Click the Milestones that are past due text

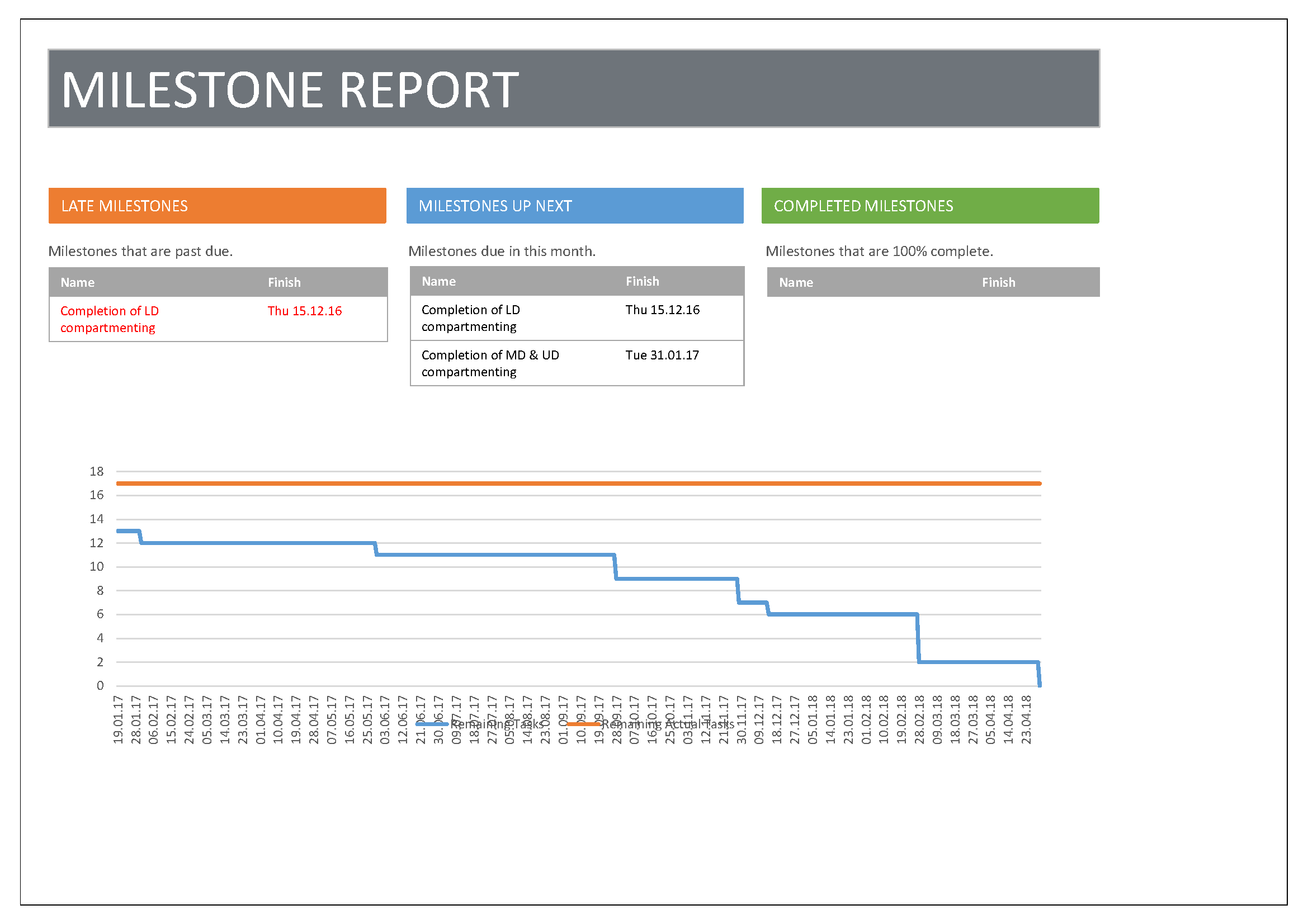pyautogui.click(x=140, y=251)
